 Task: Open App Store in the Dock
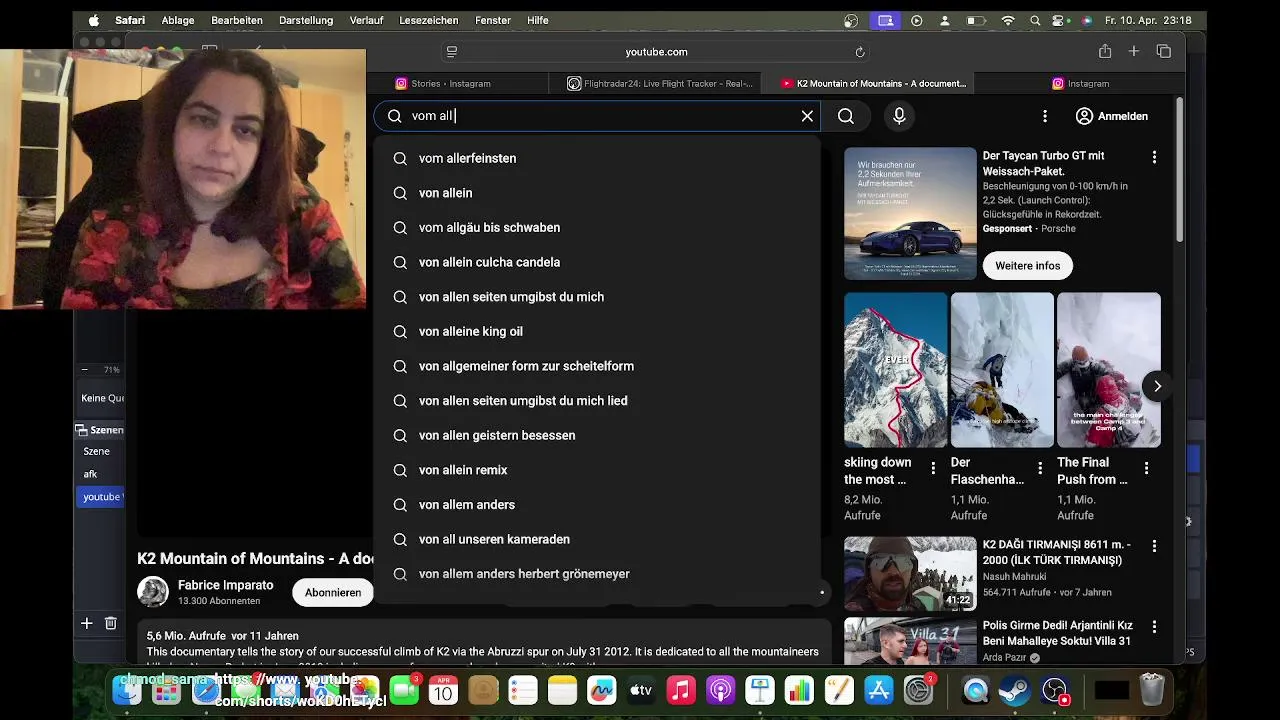878,691
